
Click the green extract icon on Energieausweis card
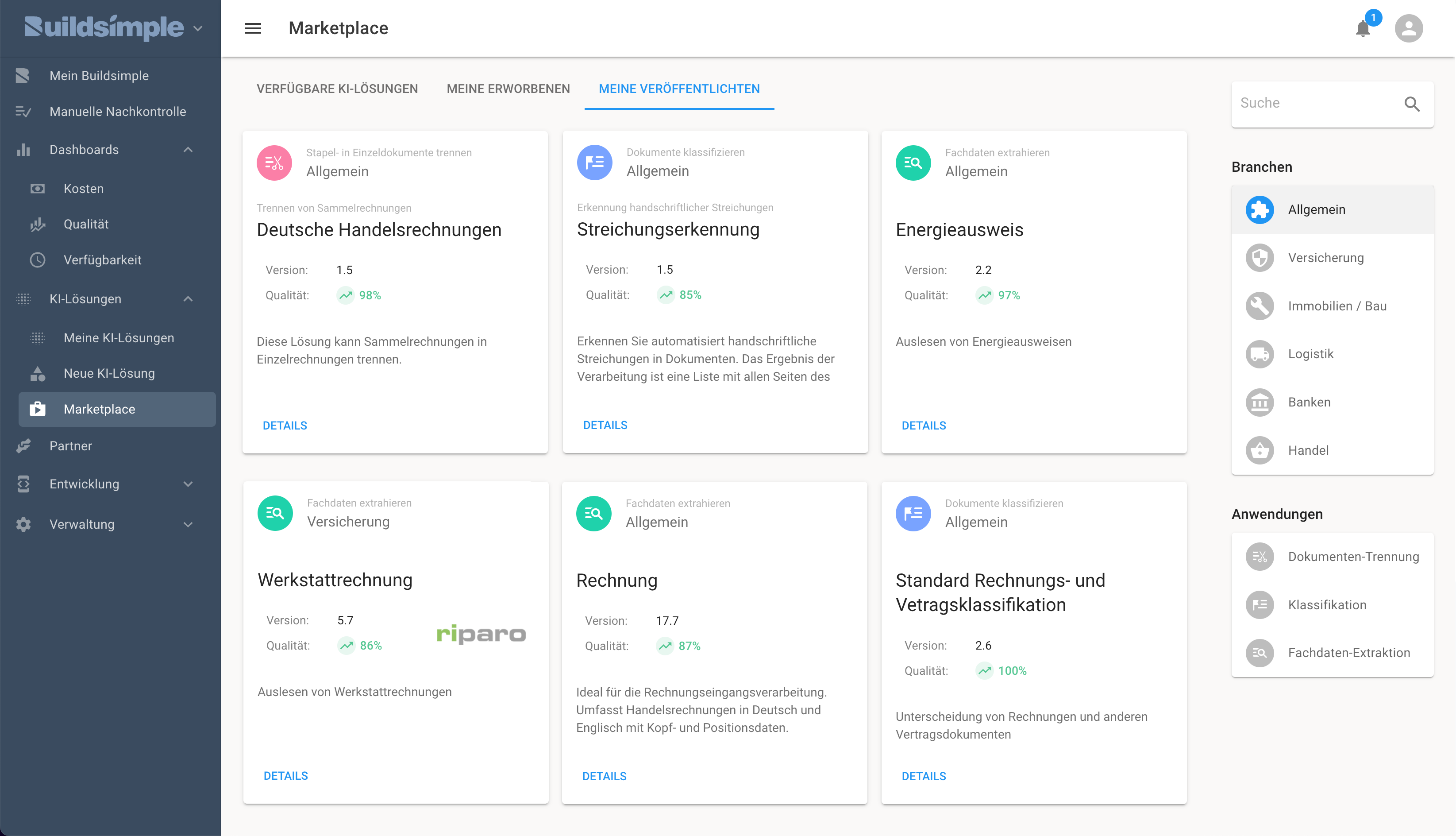tap(913, 163)
